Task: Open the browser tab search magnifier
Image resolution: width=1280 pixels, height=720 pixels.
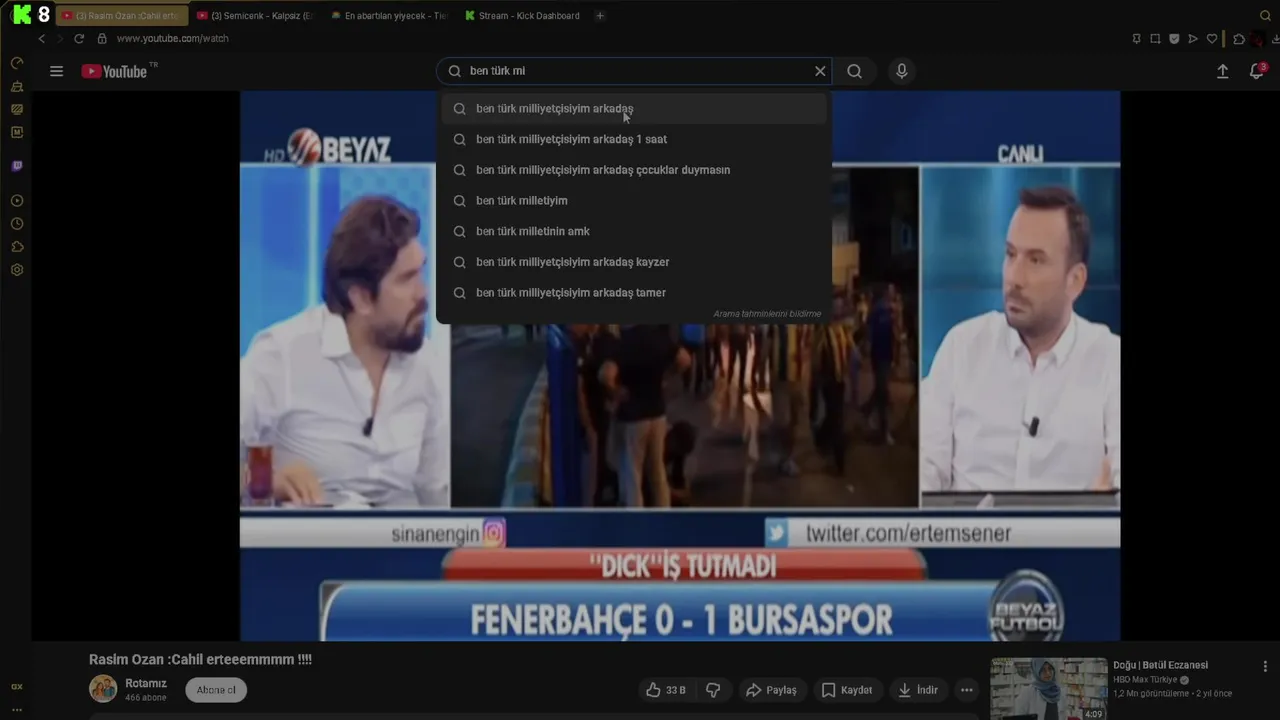Action: coord(1265,16)
